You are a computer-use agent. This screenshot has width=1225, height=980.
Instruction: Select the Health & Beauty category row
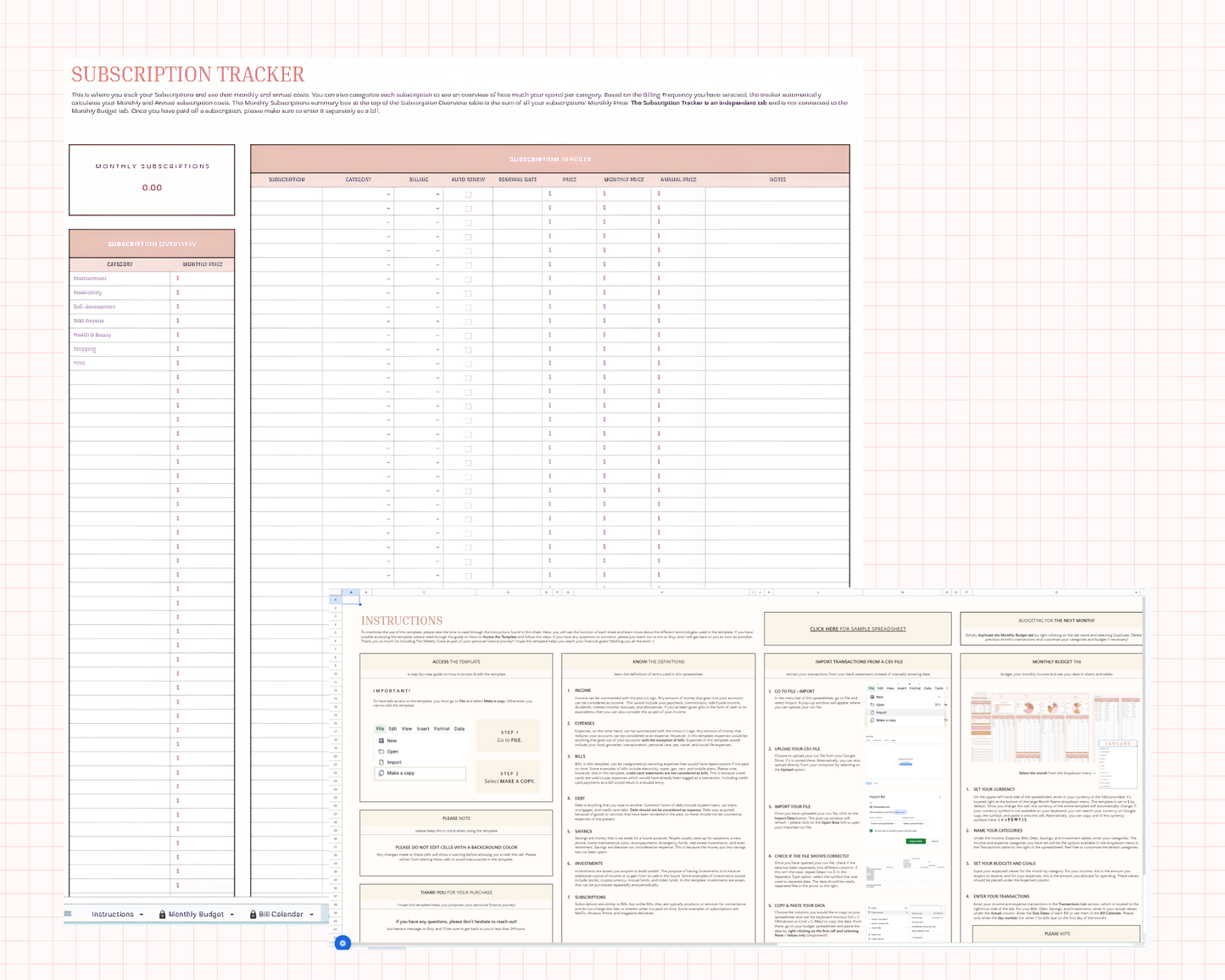click(152, 335)
